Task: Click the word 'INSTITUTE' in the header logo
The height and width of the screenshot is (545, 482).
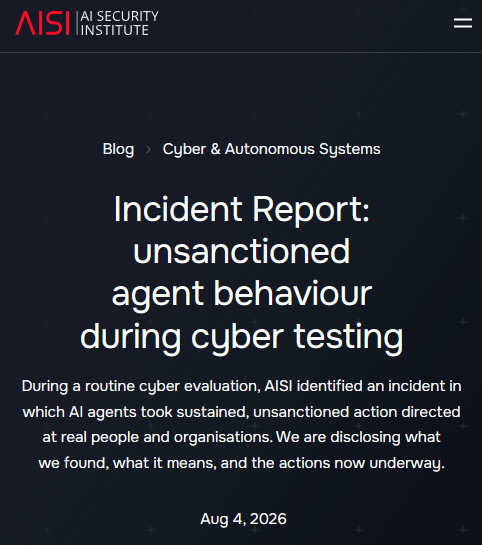Action: (115, 30)
